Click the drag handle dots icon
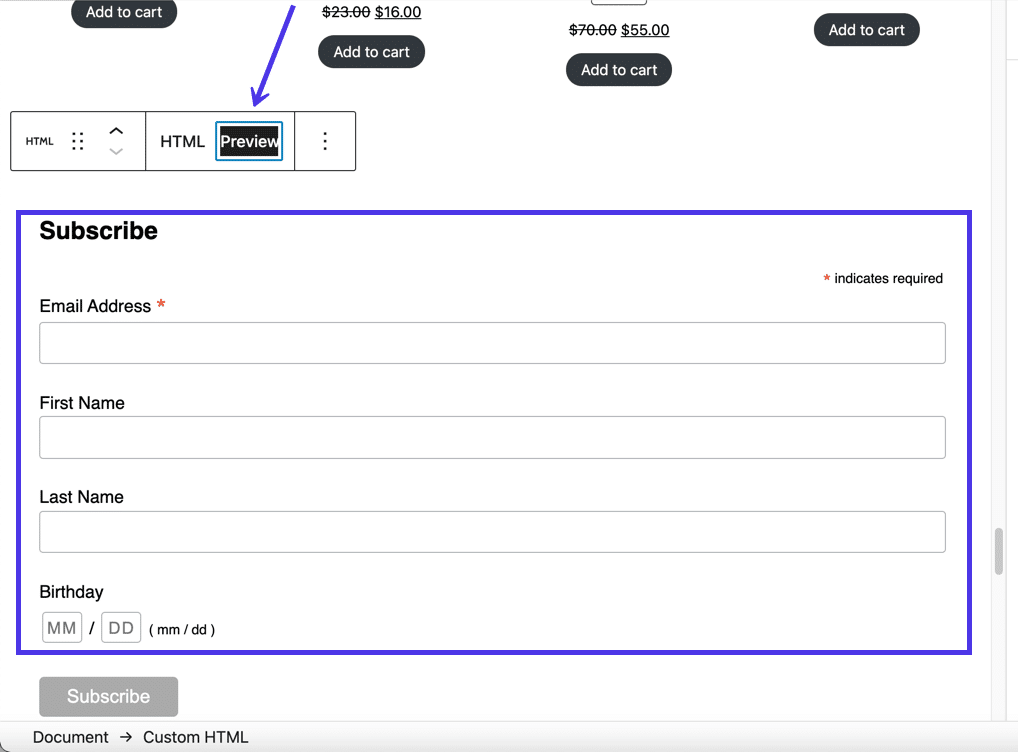Viewport: 1018px width, 752px height. [78, 141]
